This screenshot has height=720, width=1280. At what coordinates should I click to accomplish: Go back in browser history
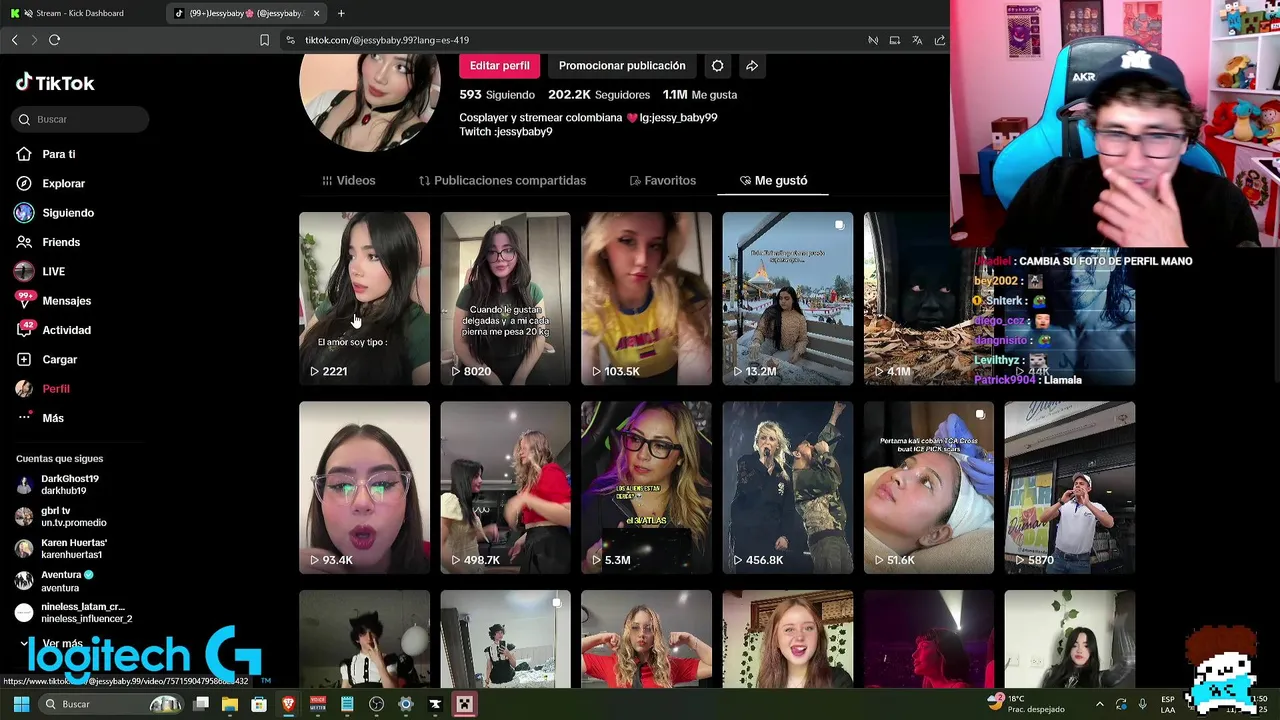click(14, 40)
